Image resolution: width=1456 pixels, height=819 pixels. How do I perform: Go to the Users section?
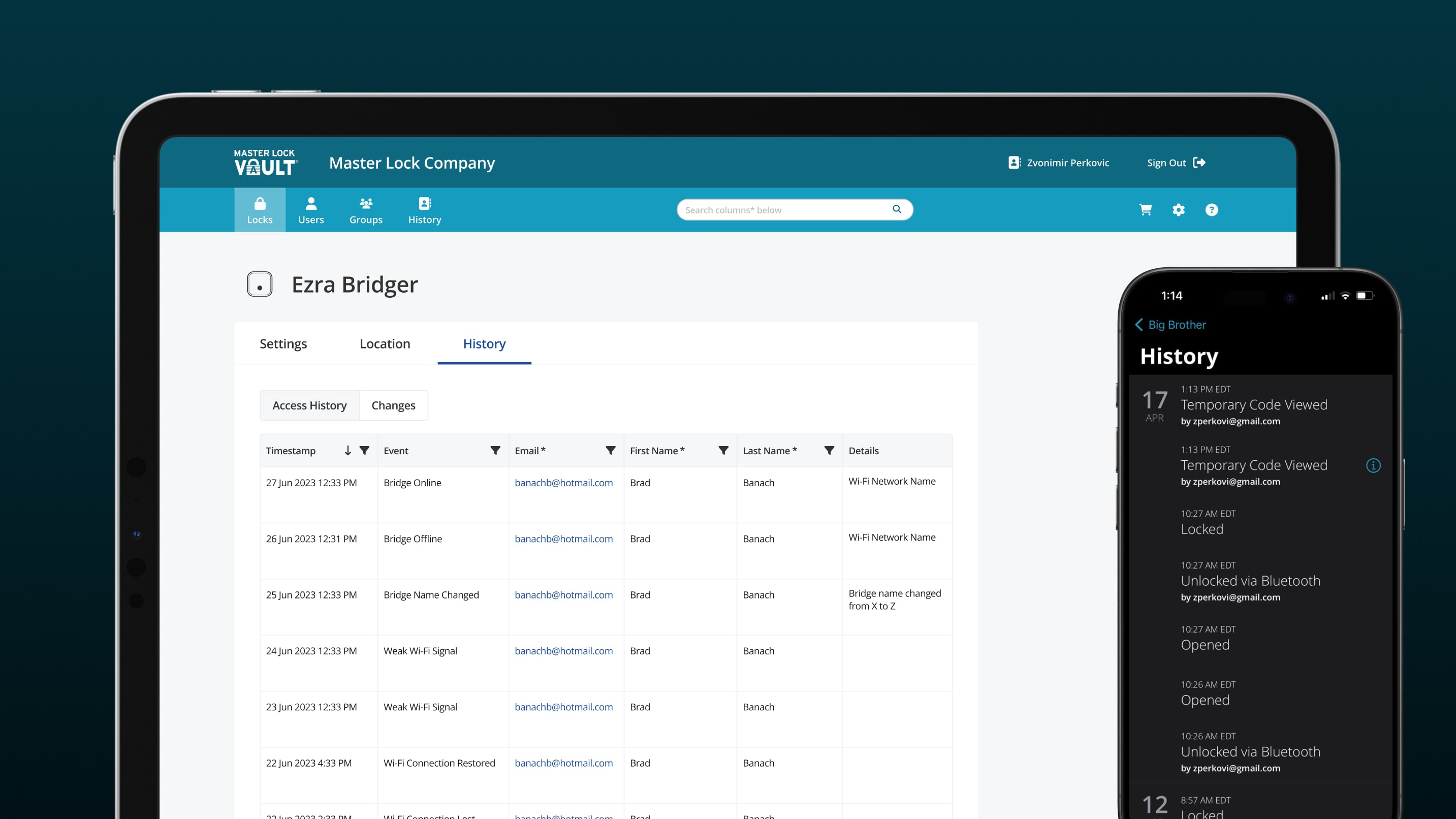pyautogui.click(x=311, y=210)
